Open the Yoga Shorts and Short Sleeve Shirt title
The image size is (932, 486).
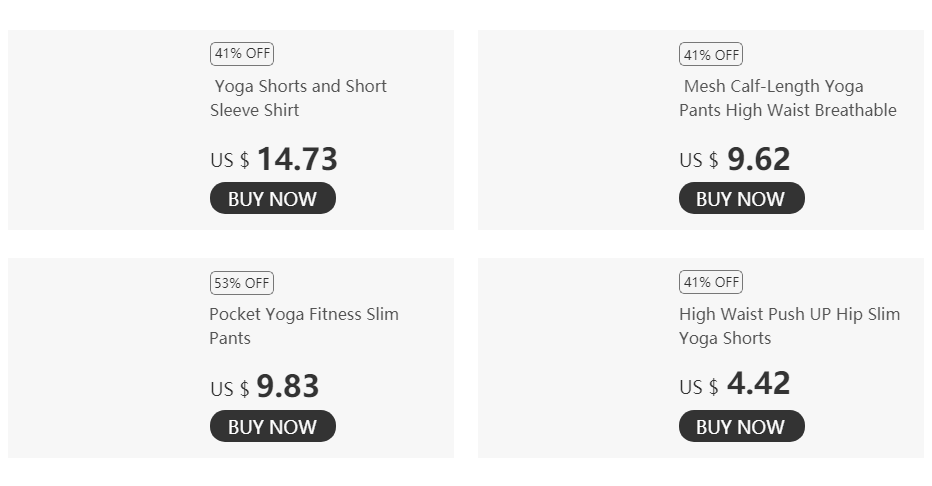pyautogui.click(x=299, y=98)
